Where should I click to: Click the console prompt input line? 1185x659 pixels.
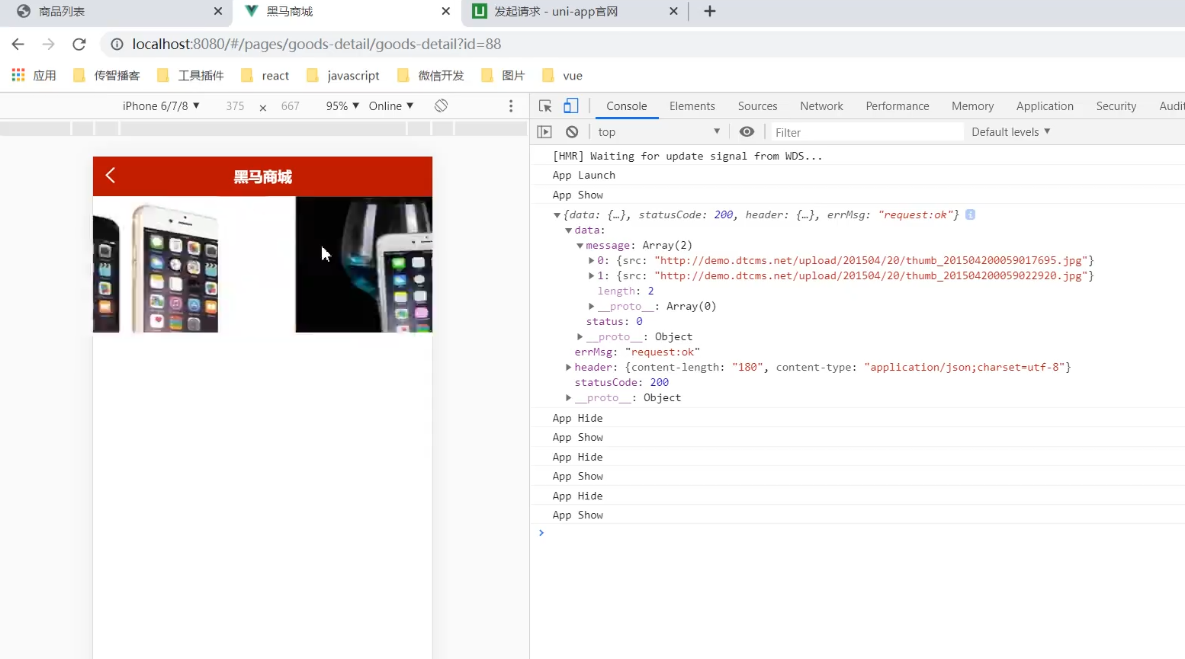[862, 533]
